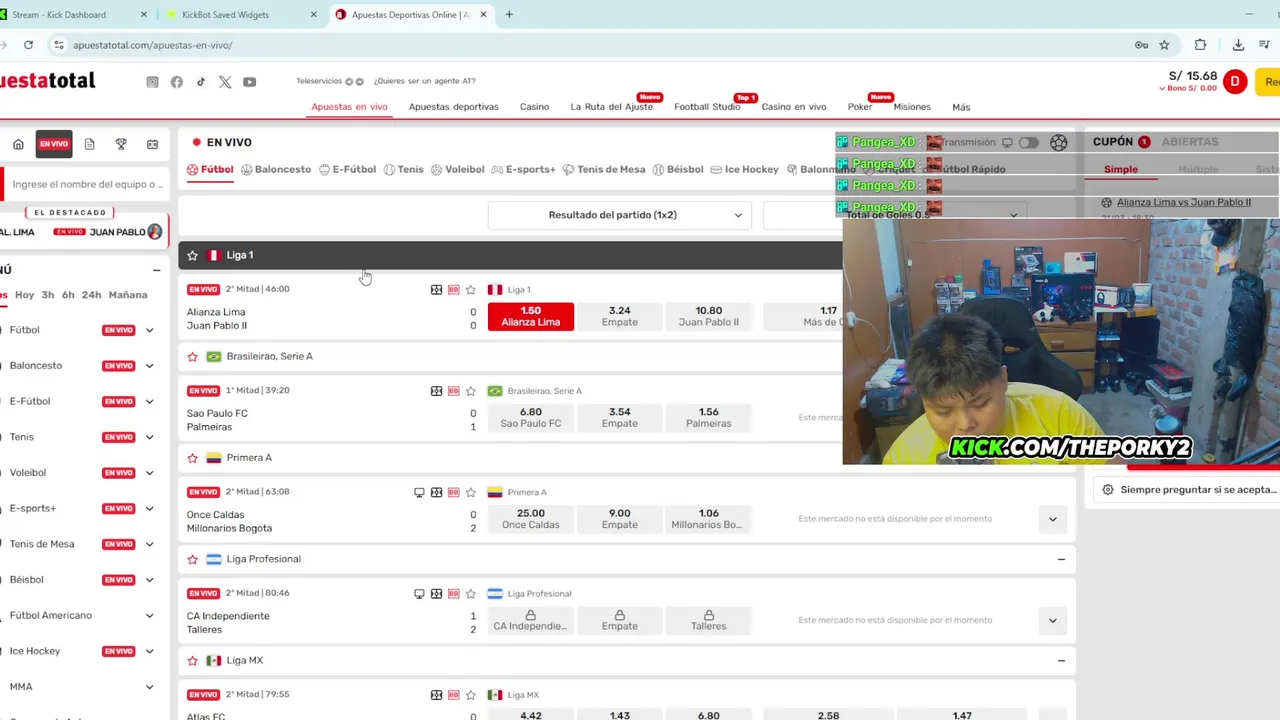Collapse the Liga MX section
Image resolution: width=1280 pixels, height=720 pixels.
(x=1061, y=660)
